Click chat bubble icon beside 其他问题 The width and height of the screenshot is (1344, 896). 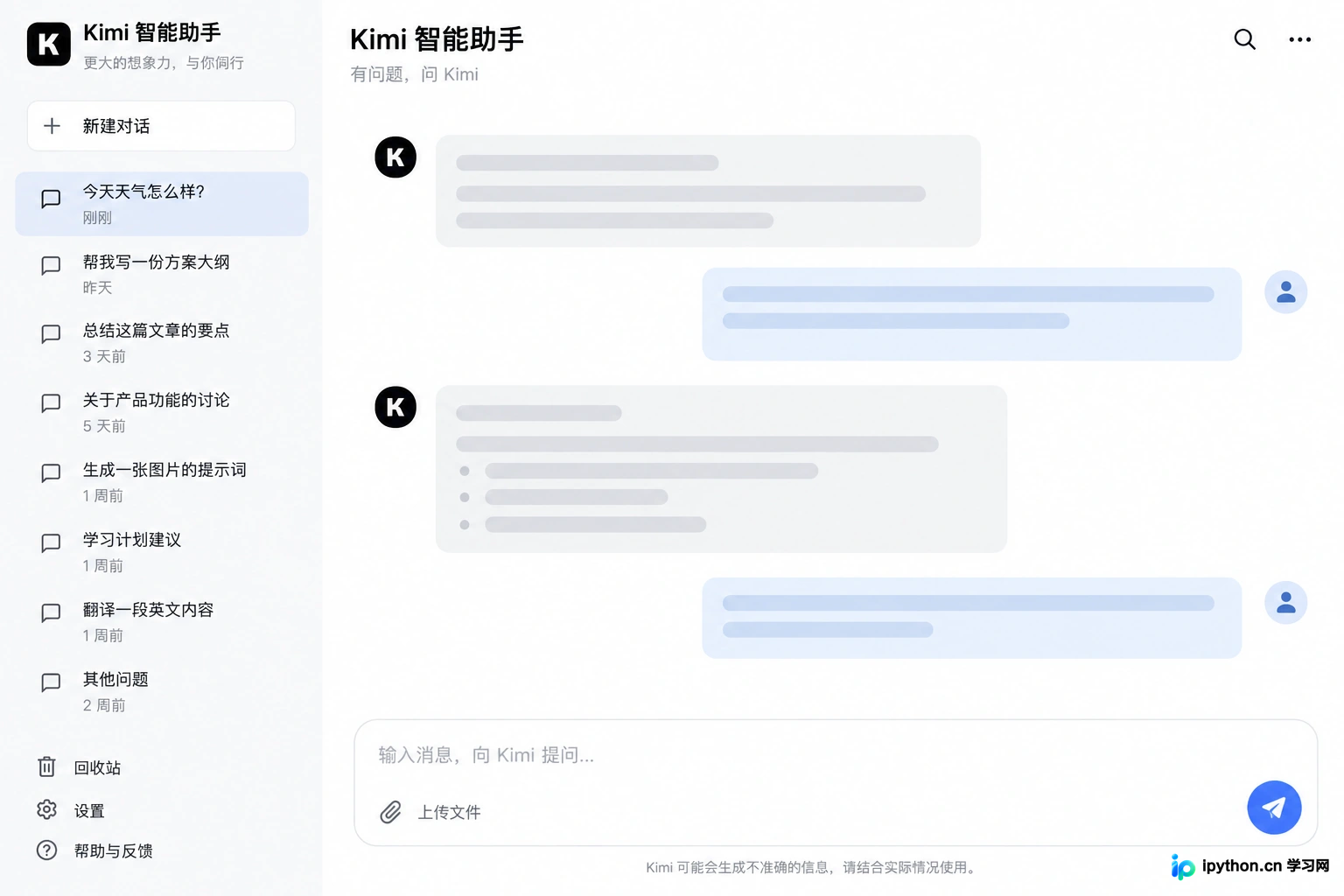(51, 682)
